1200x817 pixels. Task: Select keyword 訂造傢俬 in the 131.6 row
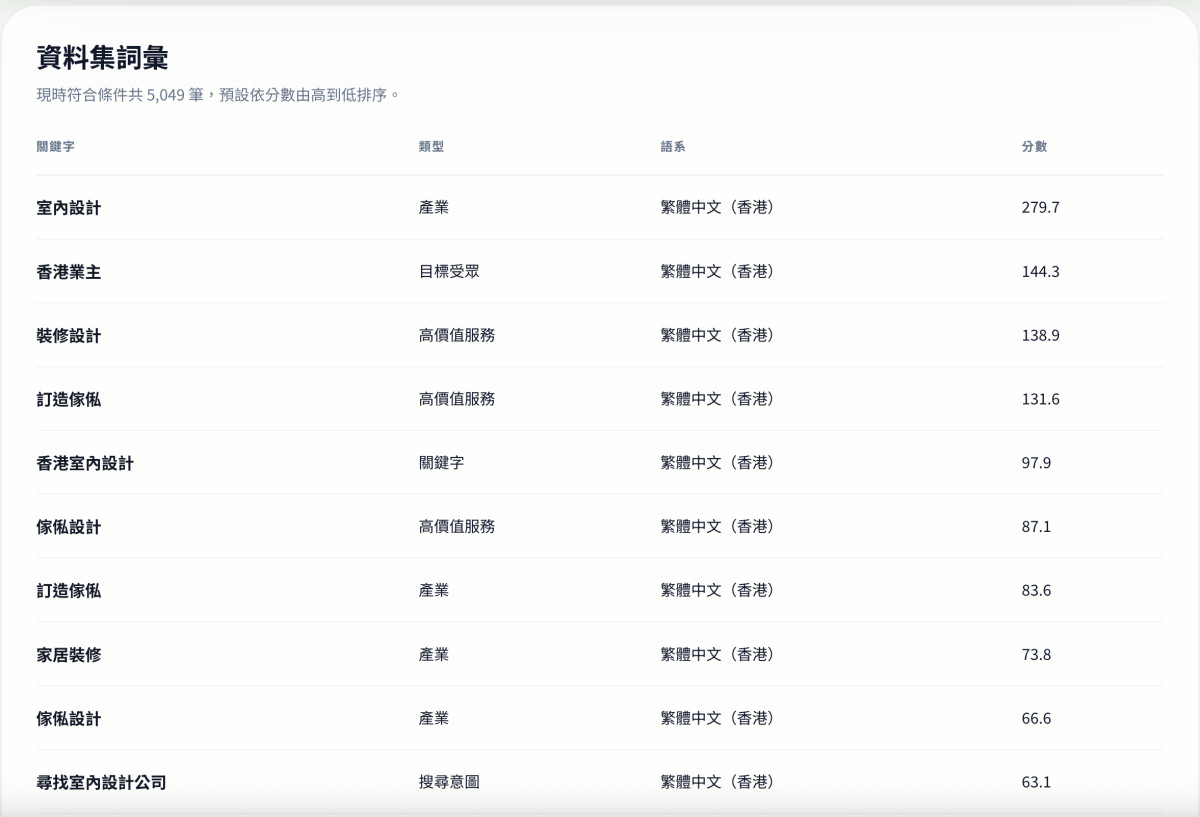coord(69,399)
